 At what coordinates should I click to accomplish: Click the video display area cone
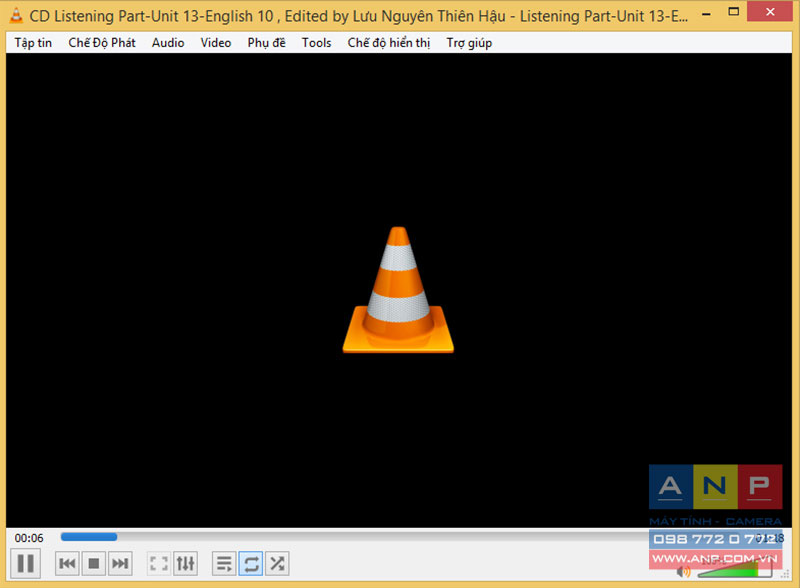pos(398,290)
